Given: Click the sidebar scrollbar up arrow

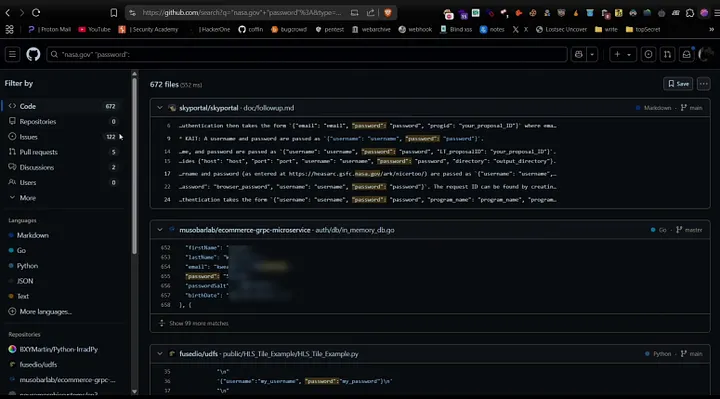Looking at the screenshot, I should [x=135, y=73].
